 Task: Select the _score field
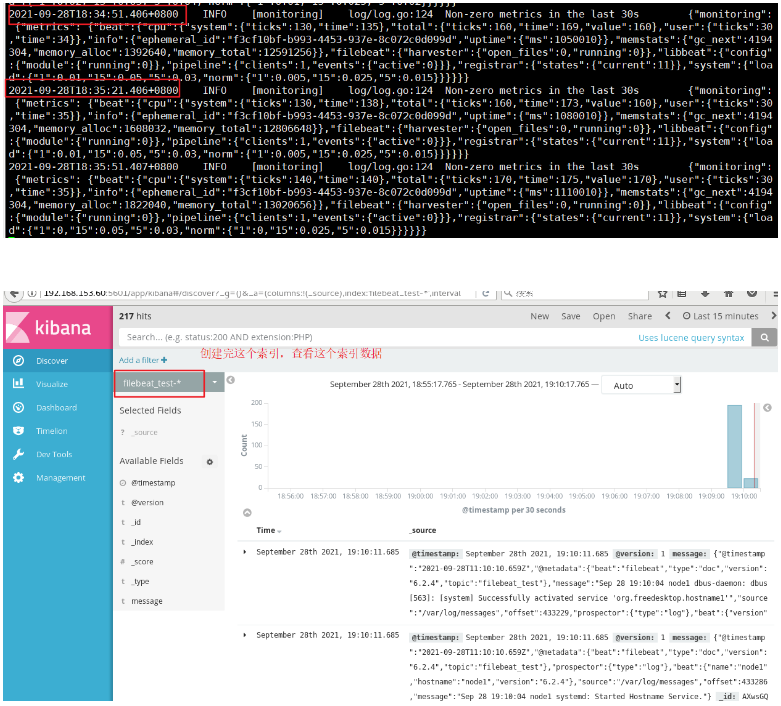point(142,562)
